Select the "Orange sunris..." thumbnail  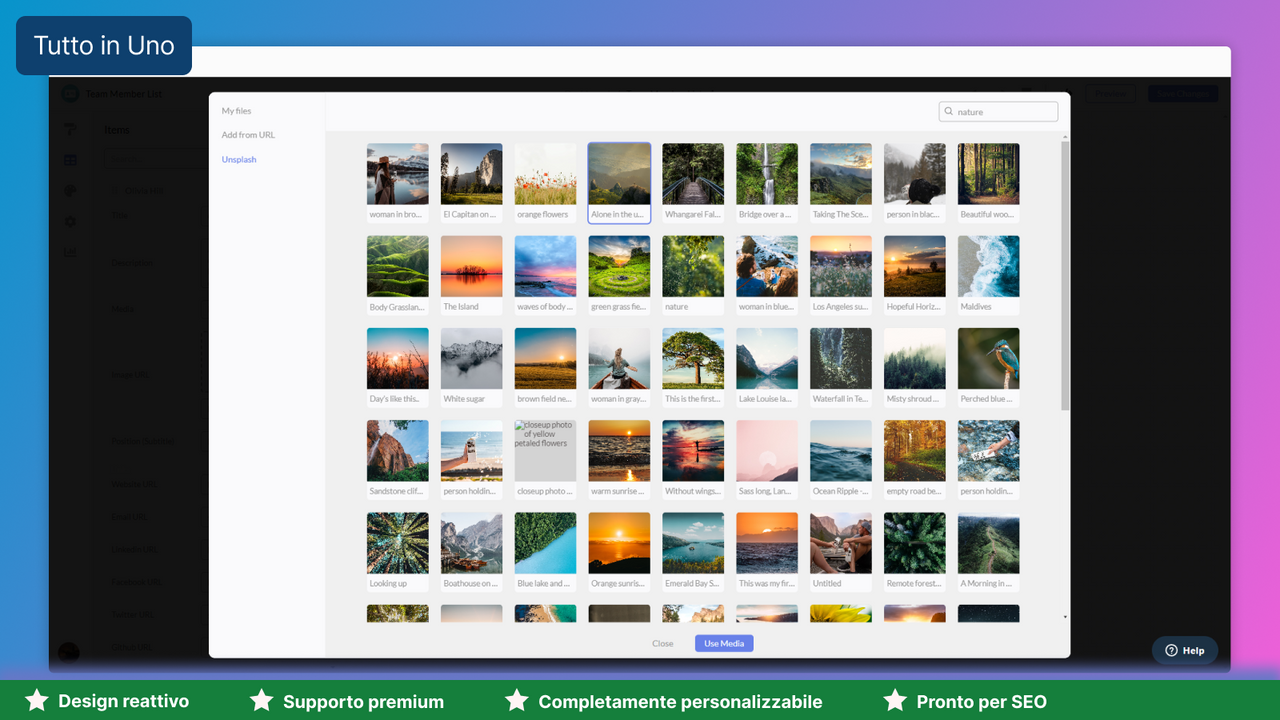point(620,552)
